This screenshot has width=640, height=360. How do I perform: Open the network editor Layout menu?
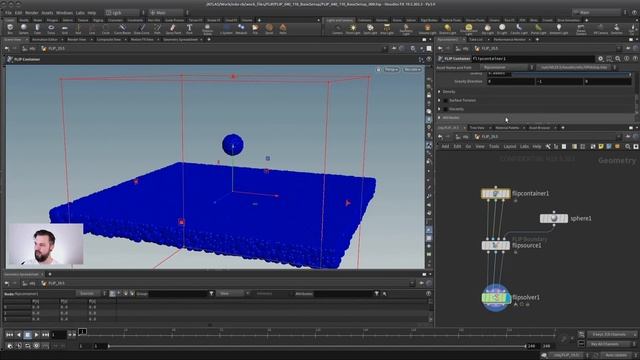pos(509,147)
